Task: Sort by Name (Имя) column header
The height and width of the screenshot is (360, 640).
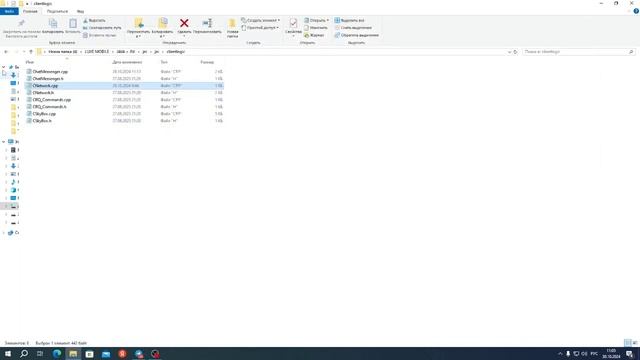Action: pos(30,62)
